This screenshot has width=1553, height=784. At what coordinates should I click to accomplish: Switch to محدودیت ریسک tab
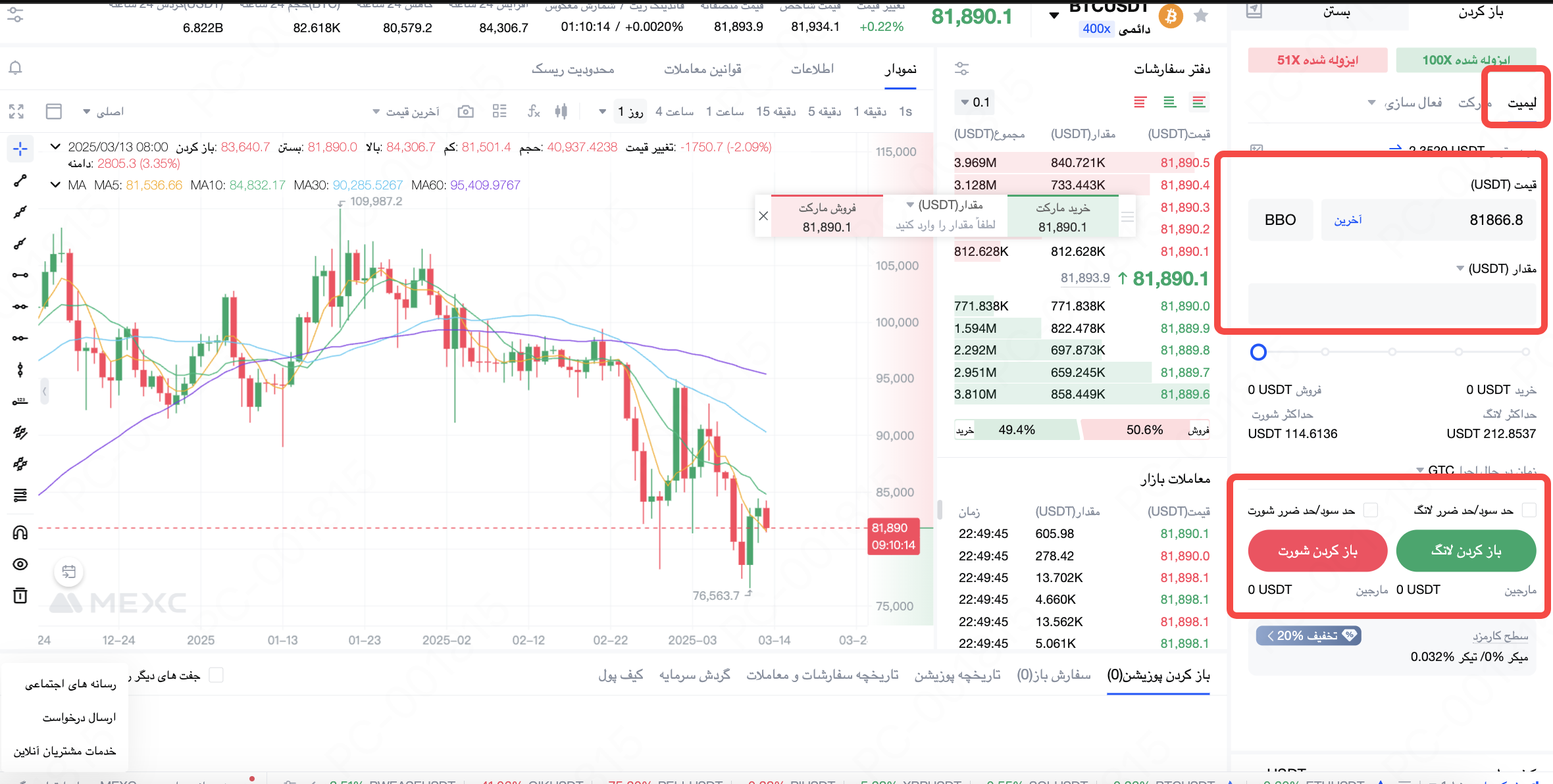pos(573,68)
